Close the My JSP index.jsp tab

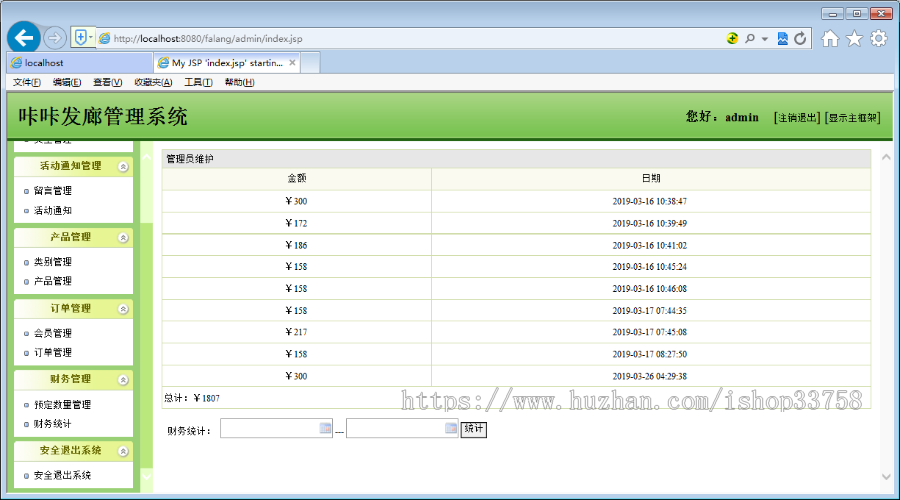tap(292, 63)
